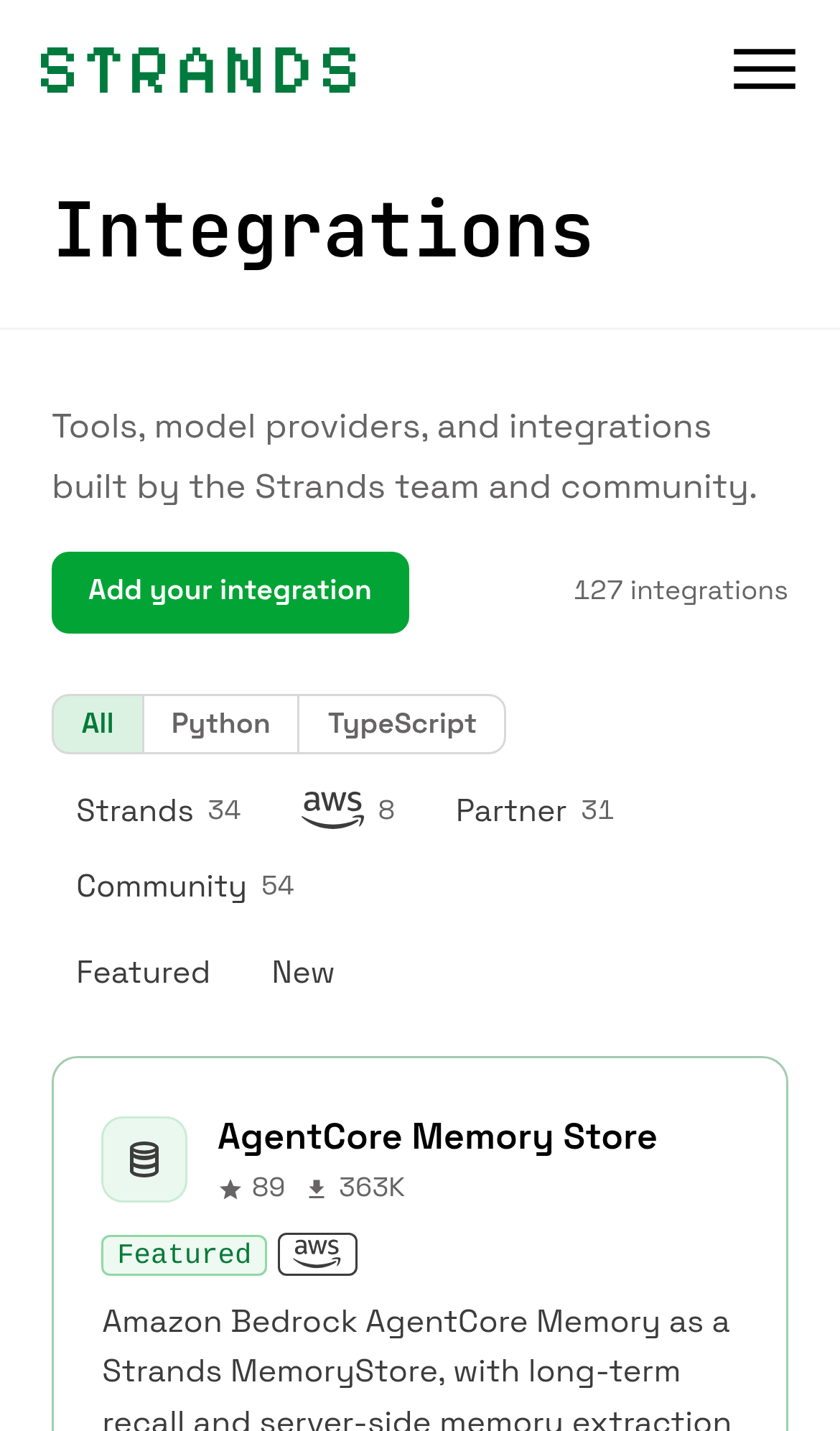840x1431 pixels.
Task: Switch language filter to TypeScript
Action: [402, 723]
